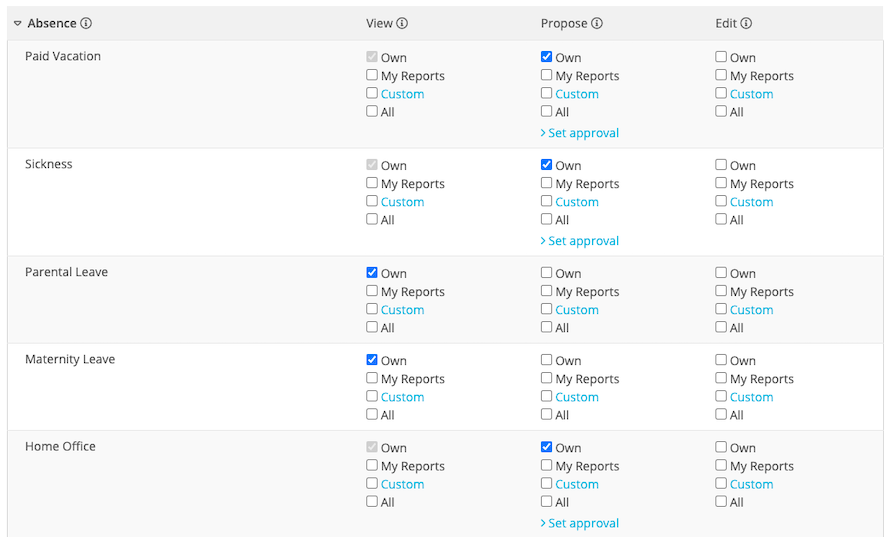Check Edit My Reports for Paid Vacation
The height and width of the screenshot is (537, 890).
click(721, 75)
